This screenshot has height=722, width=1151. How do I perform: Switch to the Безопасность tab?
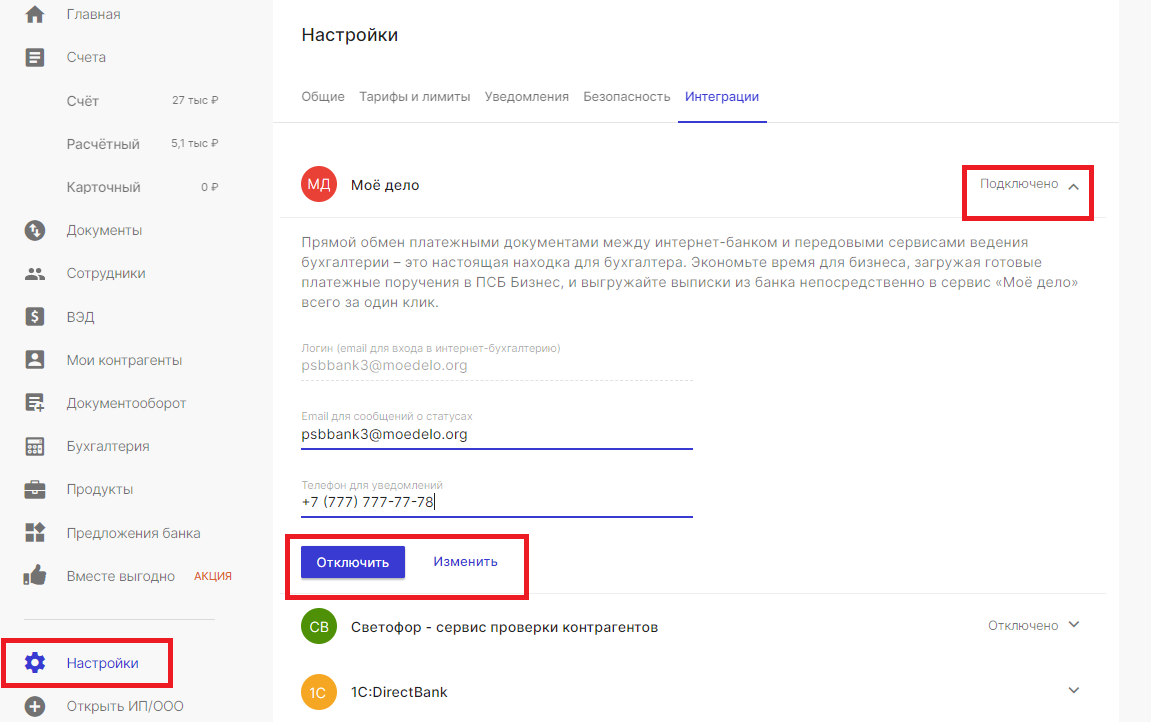tap(627, 97)
